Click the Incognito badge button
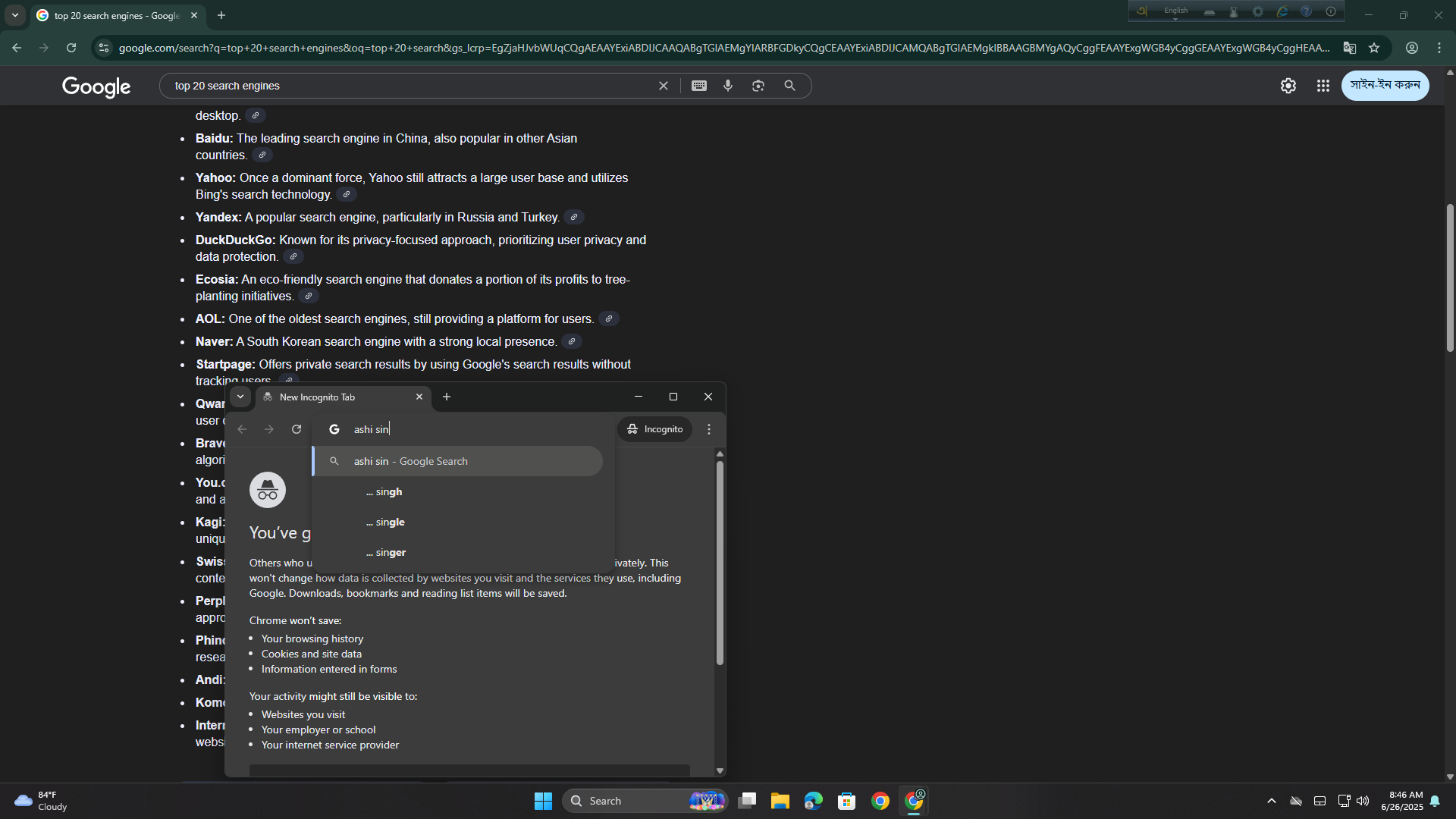The image size is (1456, 819). [655, 429]
